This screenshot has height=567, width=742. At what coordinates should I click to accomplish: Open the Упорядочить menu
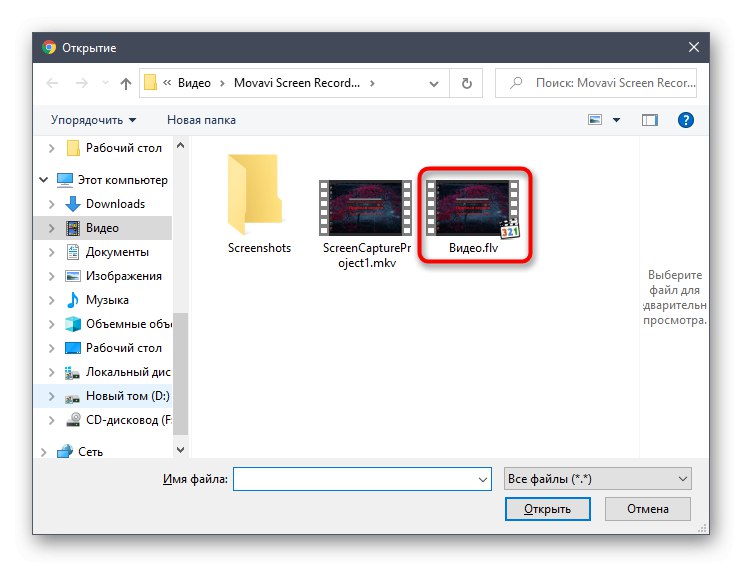[x=93, y=120]
